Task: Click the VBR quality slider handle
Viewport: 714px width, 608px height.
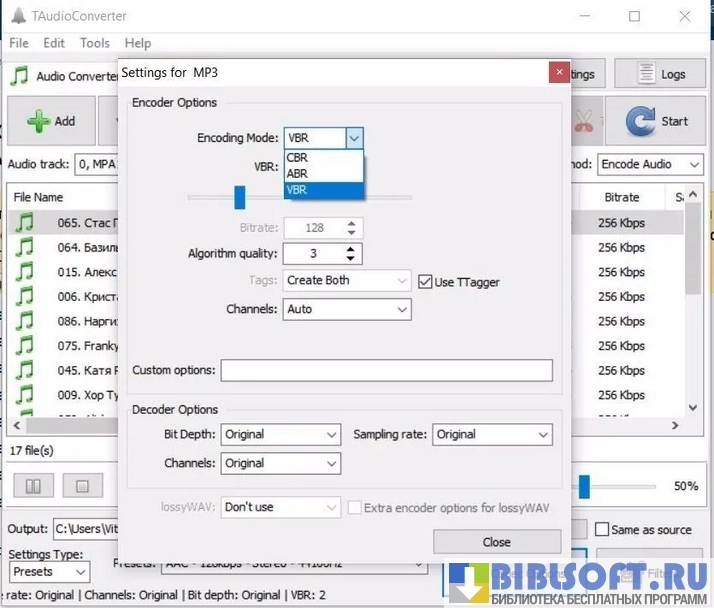Action: (240, 197)
